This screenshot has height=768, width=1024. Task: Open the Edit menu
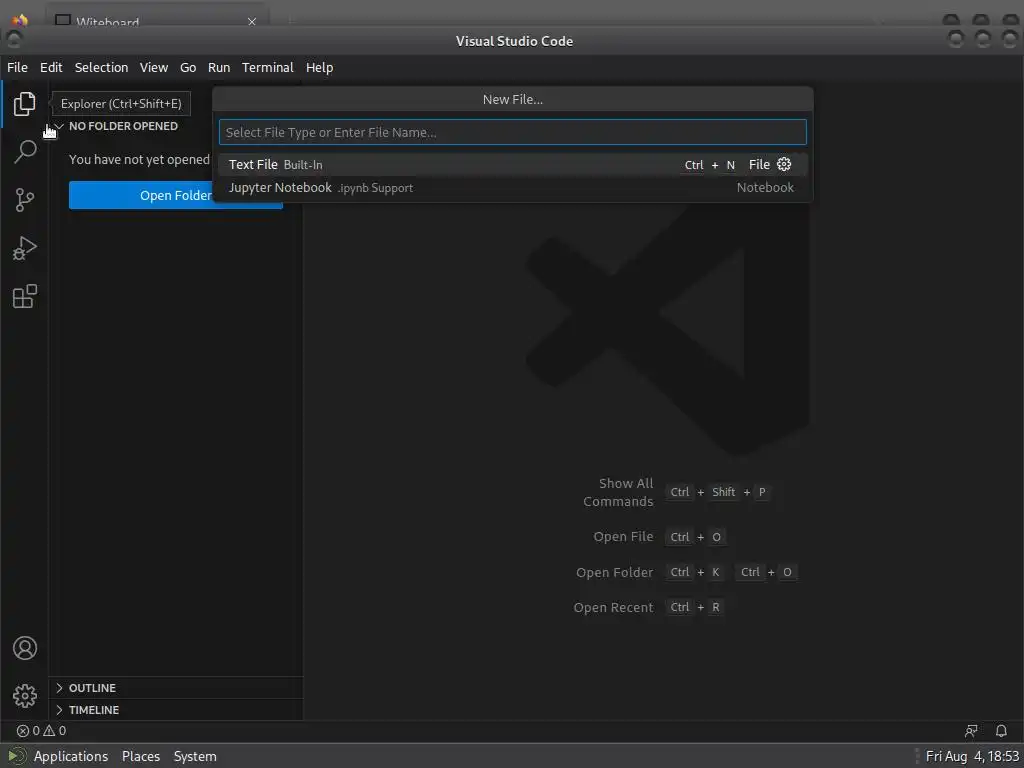point(51,67)
